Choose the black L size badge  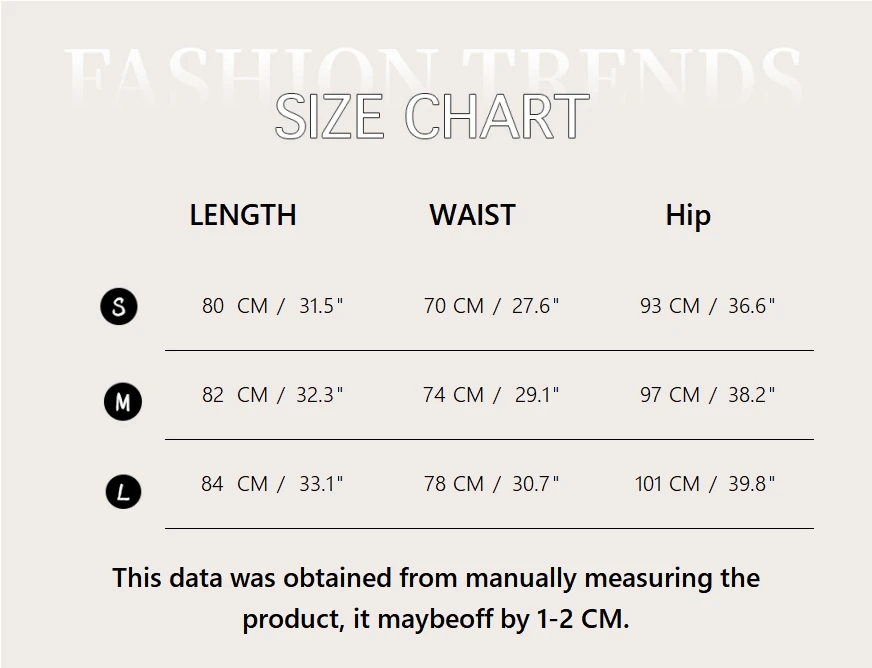[123, 491]
